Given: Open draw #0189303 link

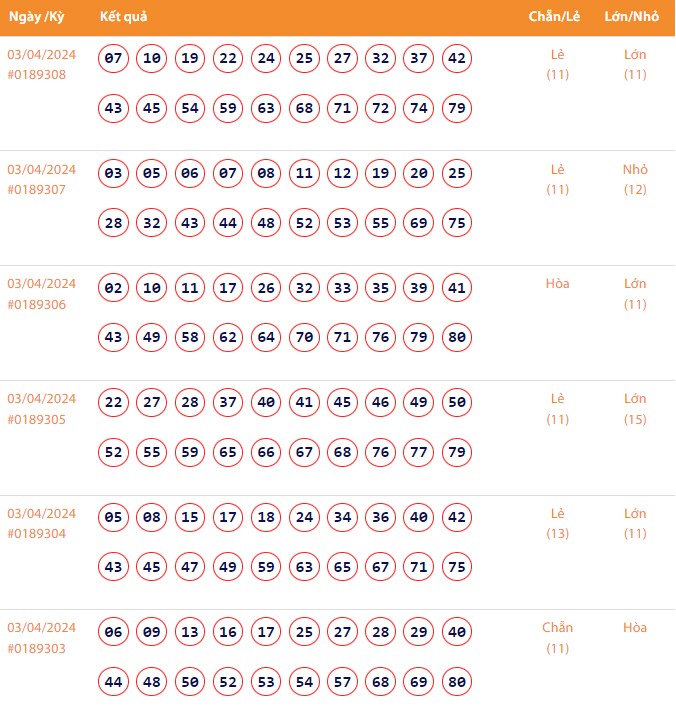Looking at the screenshot, I should [37, 648].
